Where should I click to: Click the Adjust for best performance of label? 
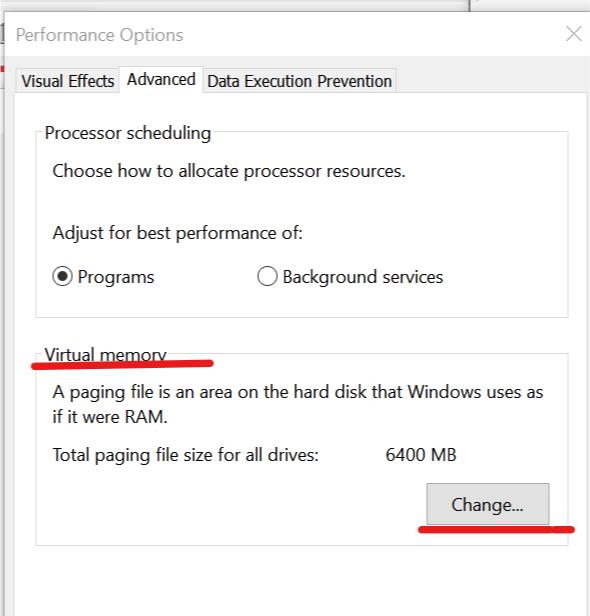(x=178, y=233)
